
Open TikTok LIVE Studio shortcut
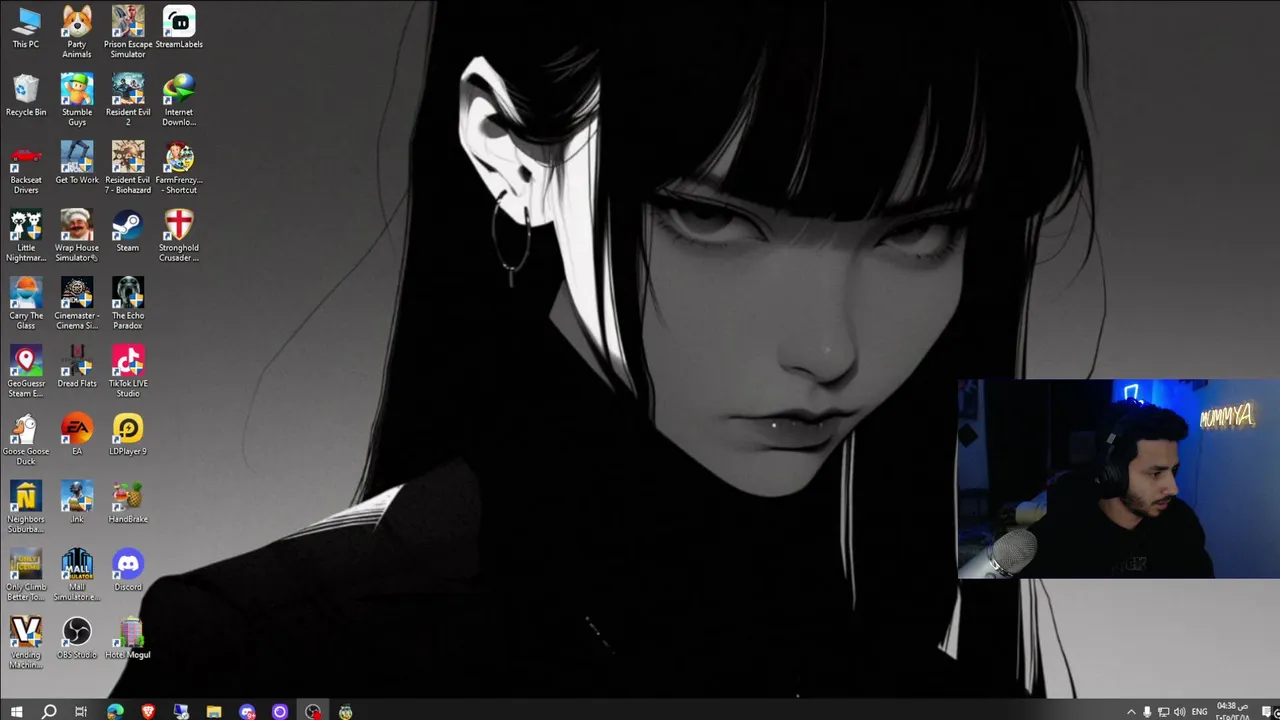click(128, 371)
